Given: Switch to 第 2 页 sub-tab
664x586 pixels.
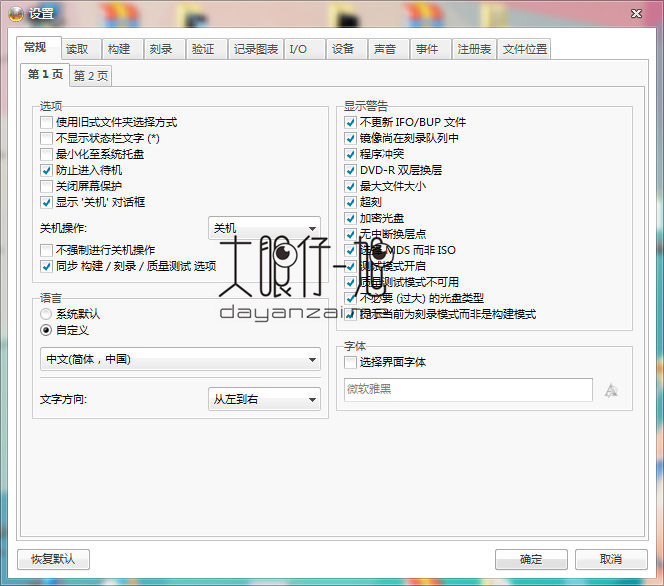Looking at the screenshot, I should (x=91, y=76).
